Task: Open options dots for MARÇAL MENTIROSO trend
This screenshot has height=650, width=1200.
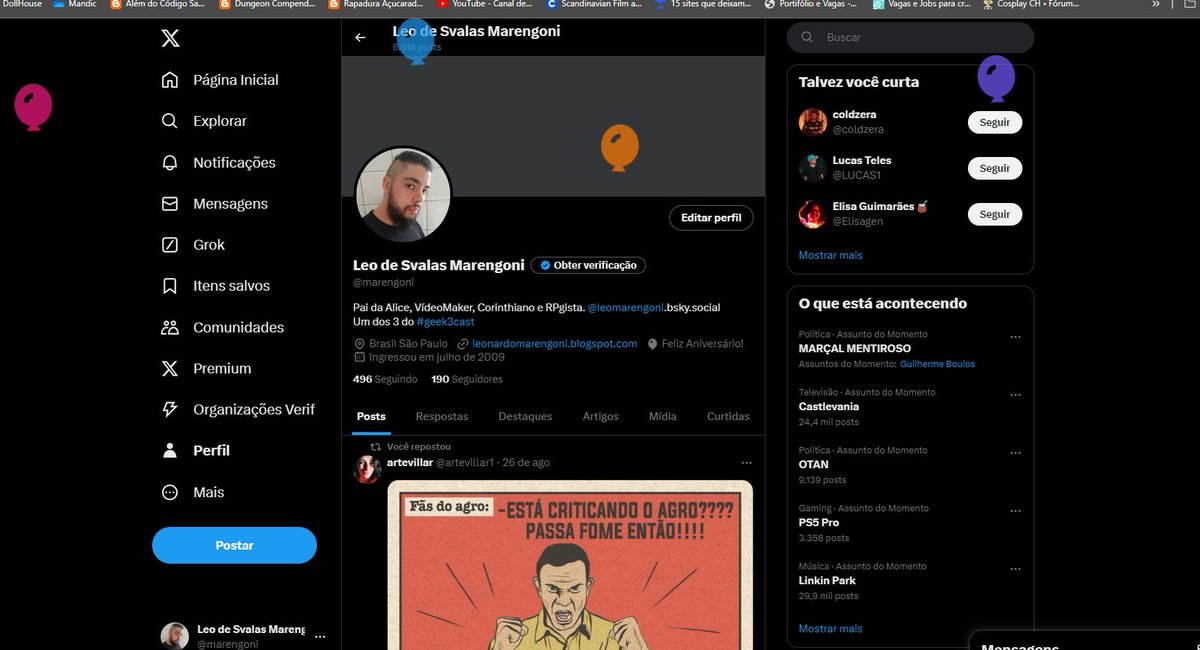Action: click(x=1015, y=337)
